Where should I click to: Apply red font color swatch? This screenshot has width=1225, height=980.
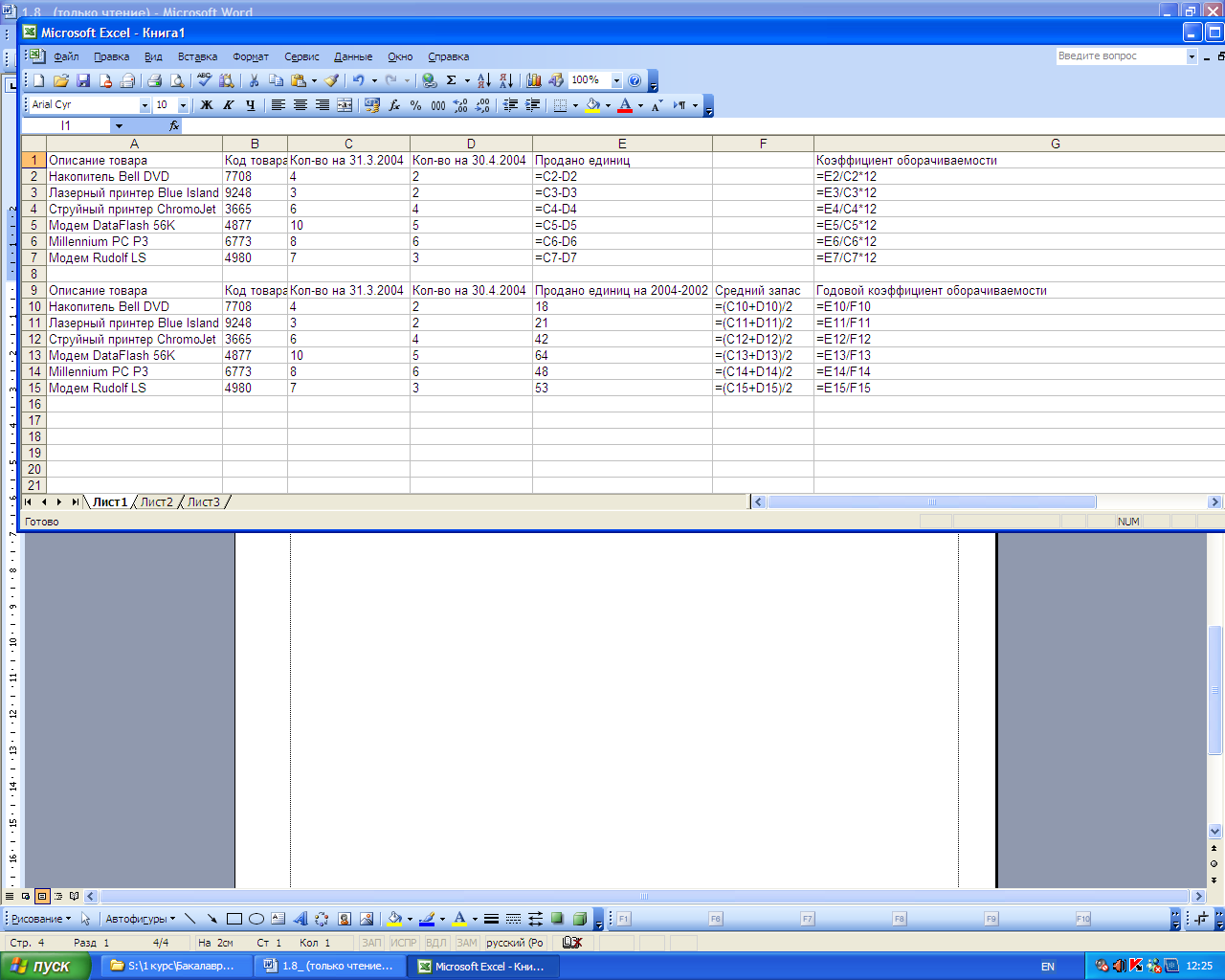click(x=625, y=105)
